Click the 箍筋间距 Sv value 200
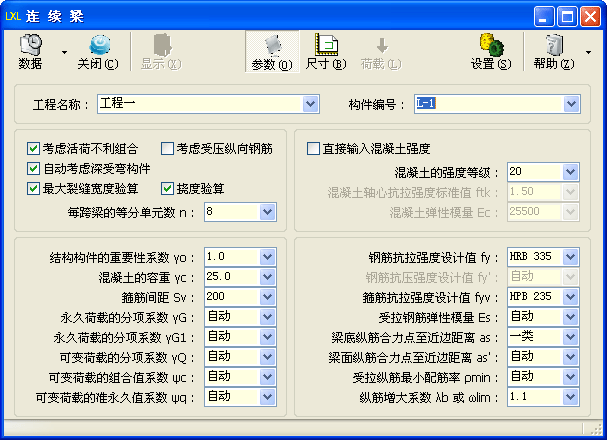 (x=216, y=296)
